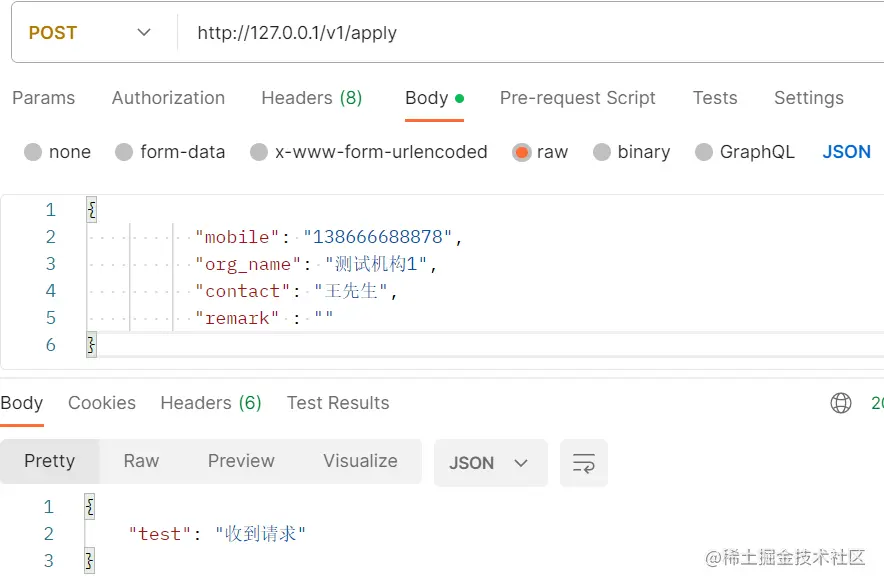884x586 pixels.
Task: Select the request Body tab
Action: point(434,98)
